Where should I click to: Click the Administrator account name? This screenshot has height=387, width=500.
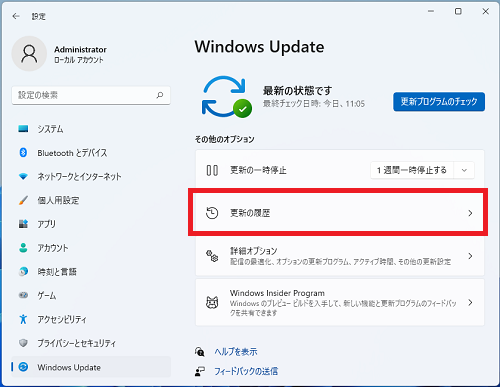[80, 50]
